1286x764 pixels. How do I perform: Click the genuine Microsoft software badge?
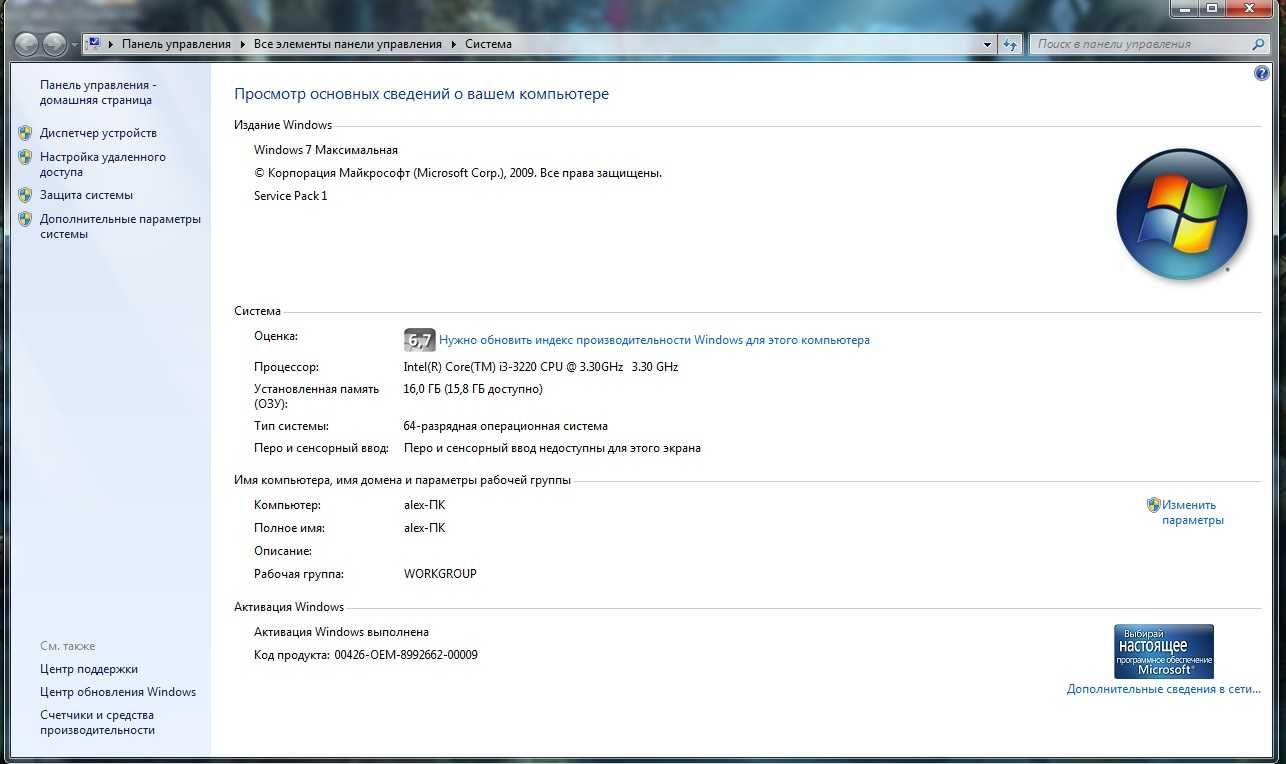(x=1164, y=651)
